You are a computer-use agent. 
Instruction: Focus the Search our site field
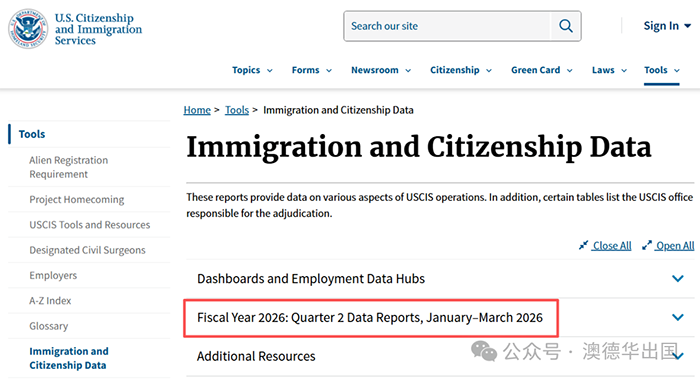point(447,26)
